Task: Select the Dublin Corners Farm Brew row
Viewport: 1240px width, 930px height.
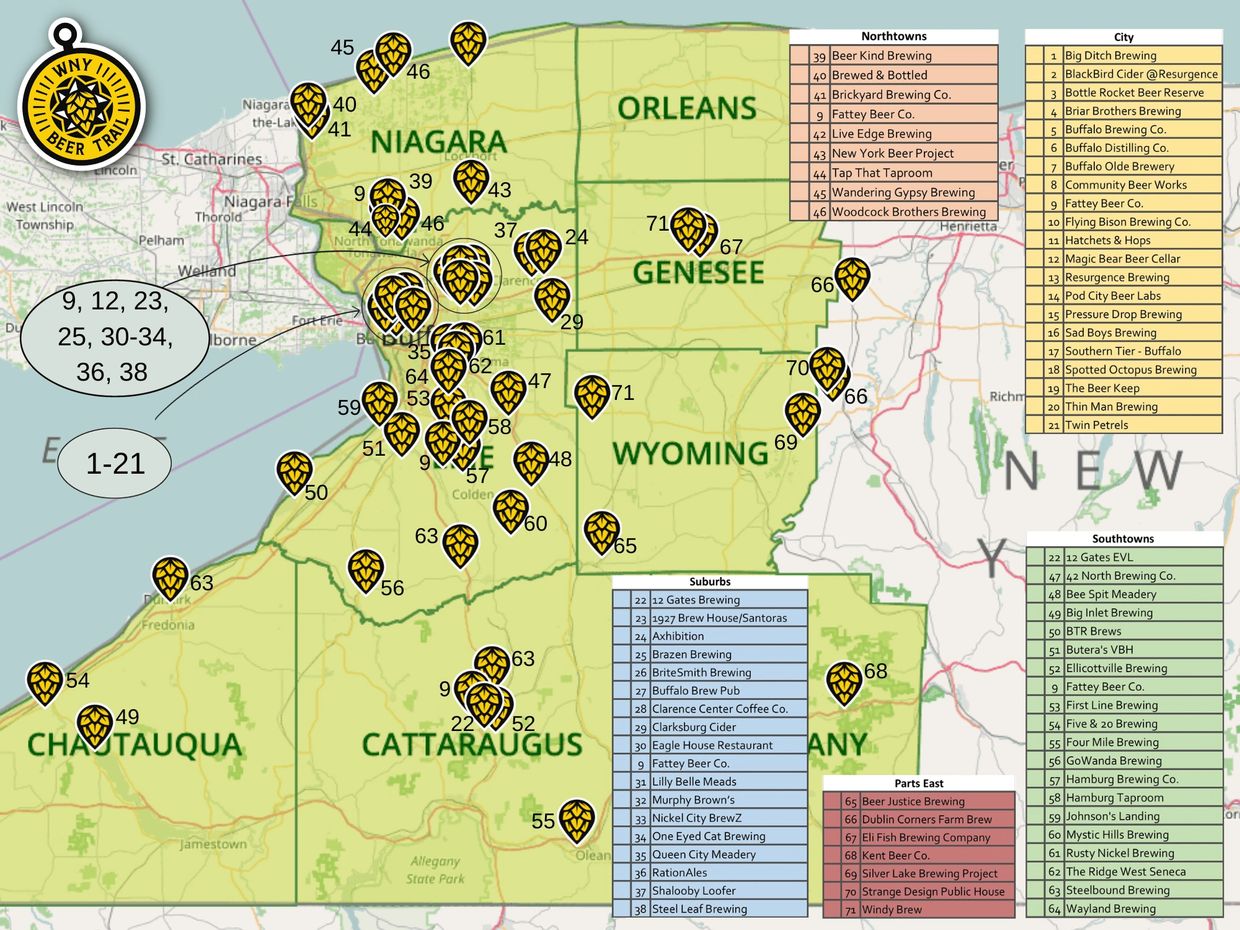Action: pyautogui.click(x=919, y=819)
